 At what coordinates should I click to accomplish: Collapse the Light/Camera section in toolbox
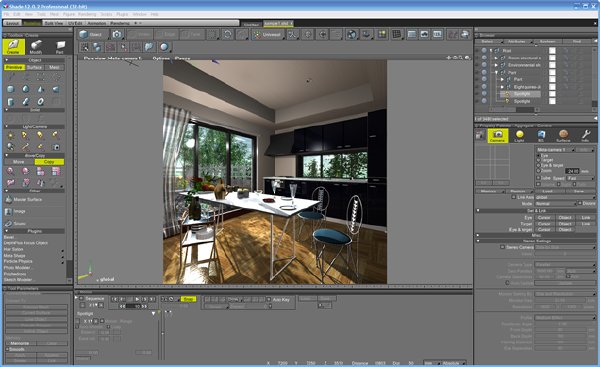pyautogui.click(x=7, y=126)
